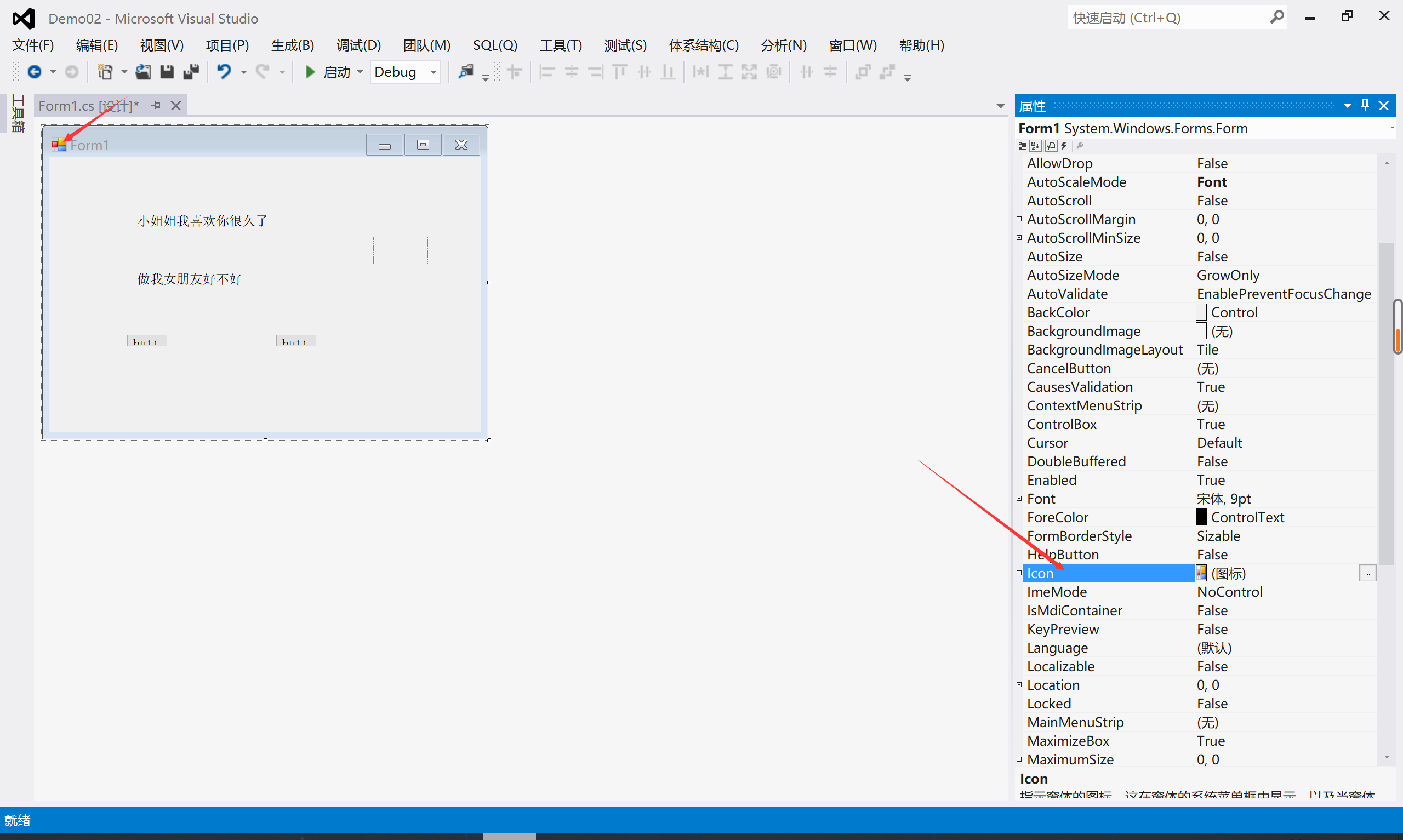Expand the MaximumSize property node

click(1019, 759)
